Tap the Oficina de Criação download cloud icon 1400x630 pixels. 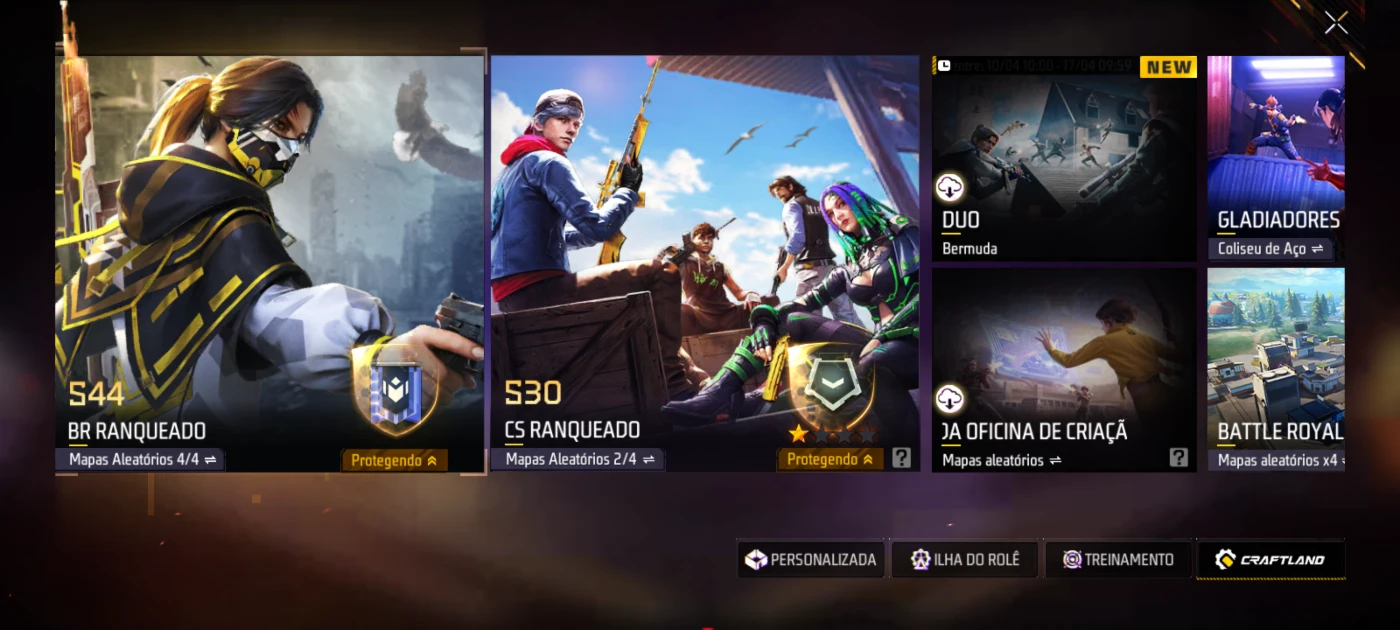pyautogui.click(x=949, y=399)
